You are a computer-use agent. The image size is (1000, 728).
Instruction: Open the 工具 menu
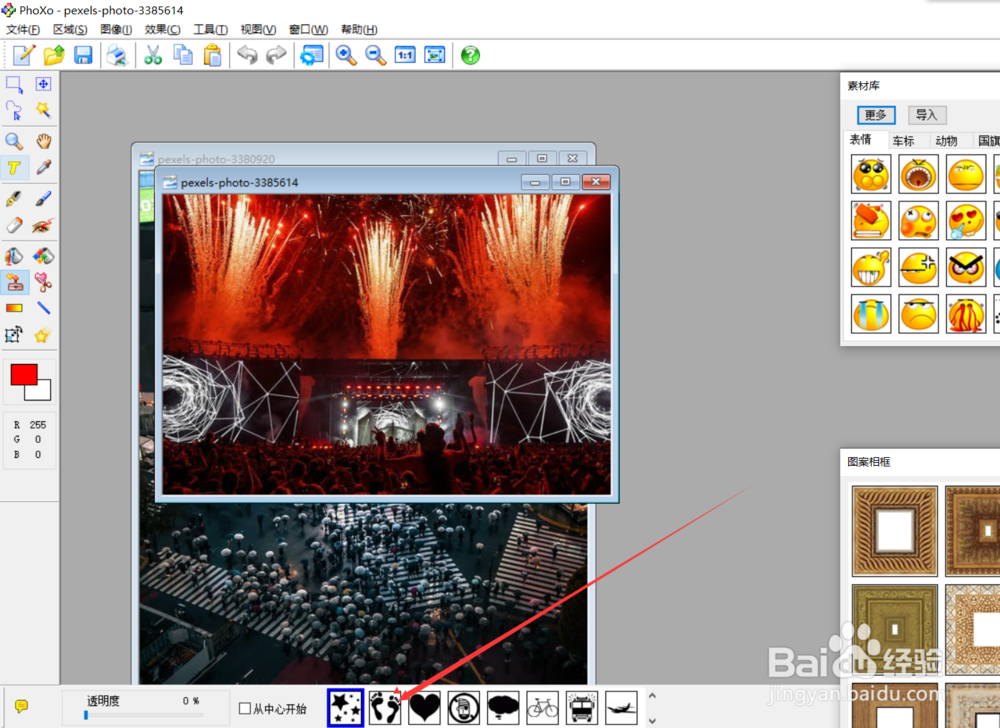tap(210, 29)
